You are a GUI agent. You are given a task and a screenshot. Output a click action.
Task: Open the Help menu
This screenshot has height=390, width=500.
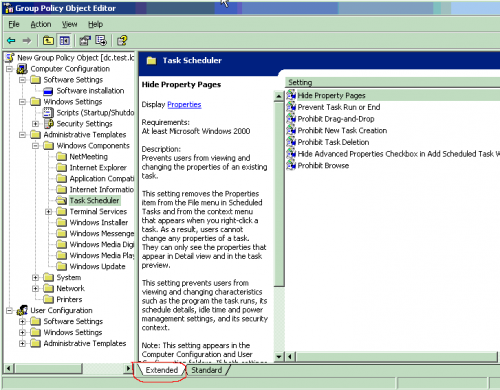[95, 24]
